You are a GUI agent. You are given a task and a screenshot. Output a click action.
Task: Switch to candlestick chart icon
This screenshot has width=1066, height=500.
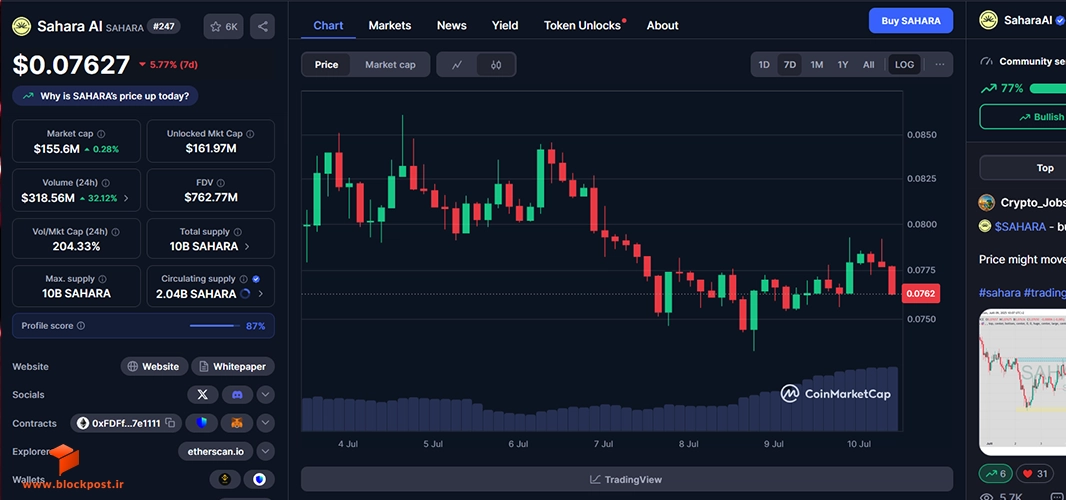496,65
